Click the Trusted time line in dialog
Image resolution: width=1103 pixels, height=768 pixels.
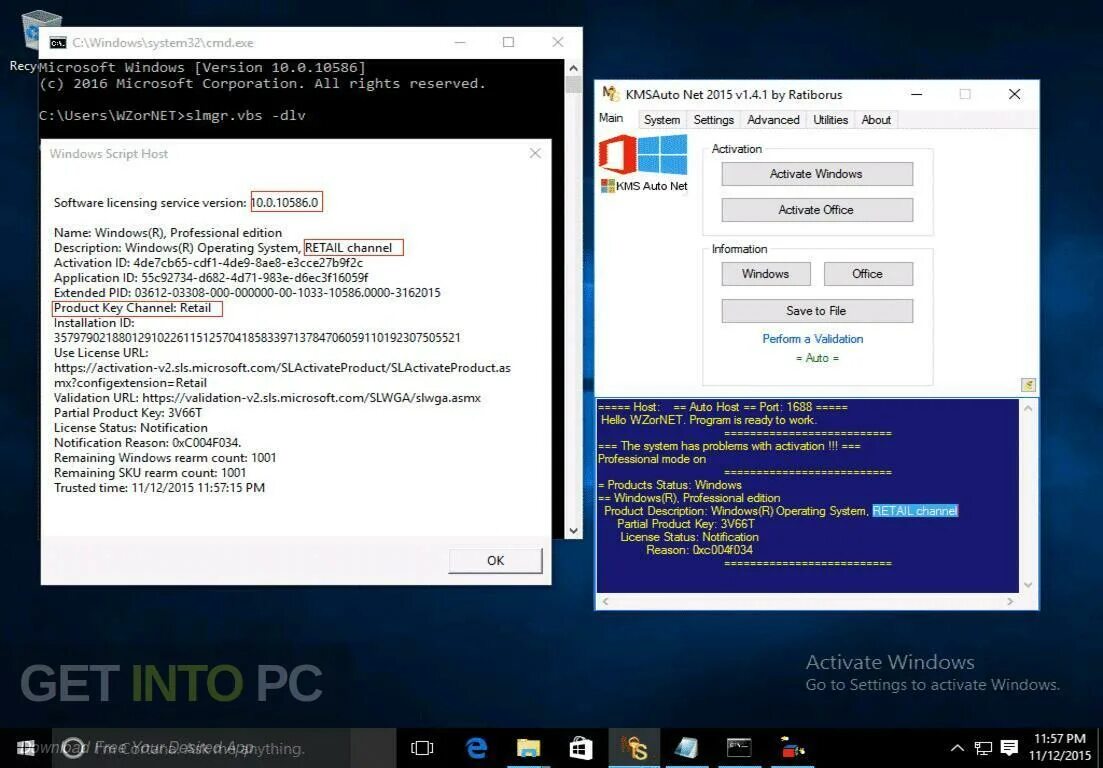[159, 487]
